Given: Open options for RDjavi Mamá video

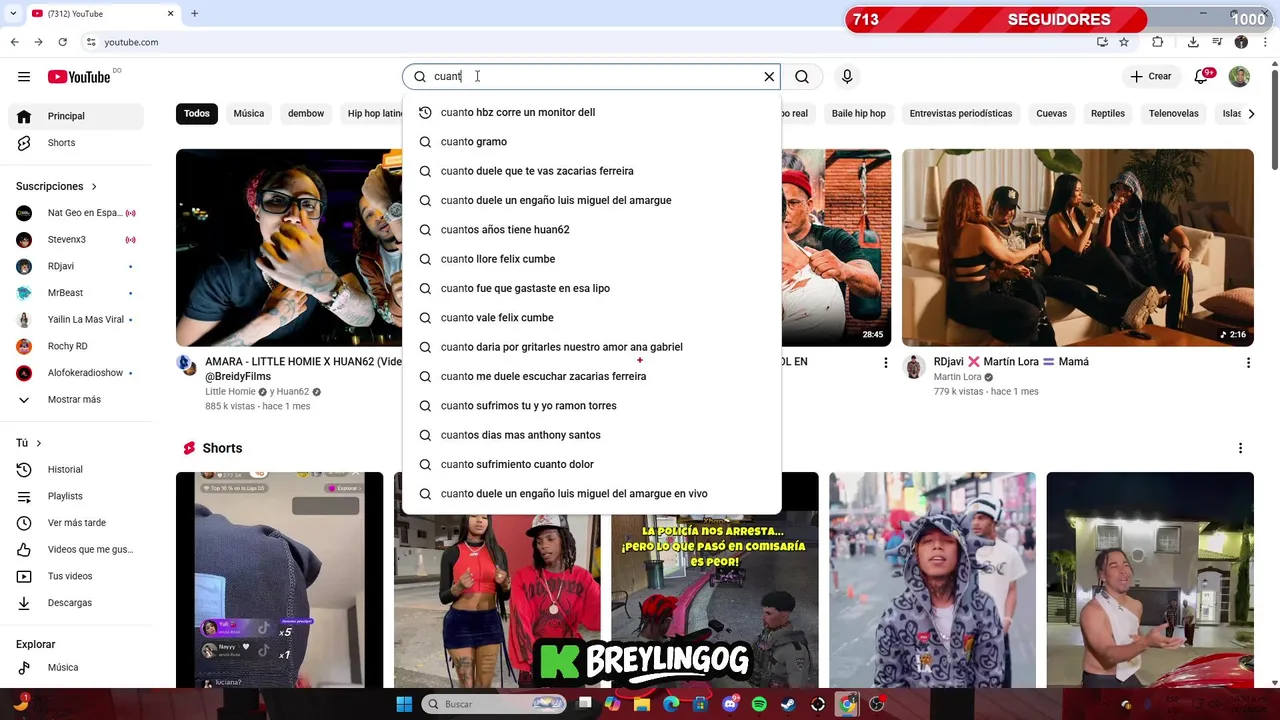Looking at the screenshot, I should (1248, 363).
